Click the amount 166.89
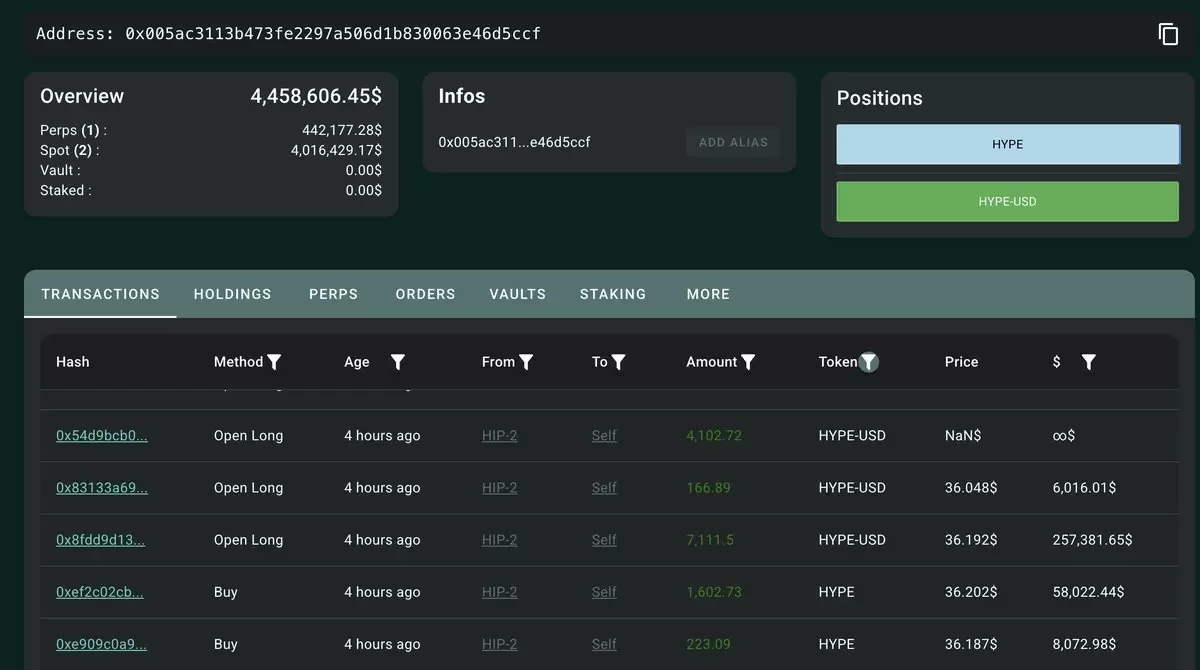1200x670 pixels. point(708,488)
